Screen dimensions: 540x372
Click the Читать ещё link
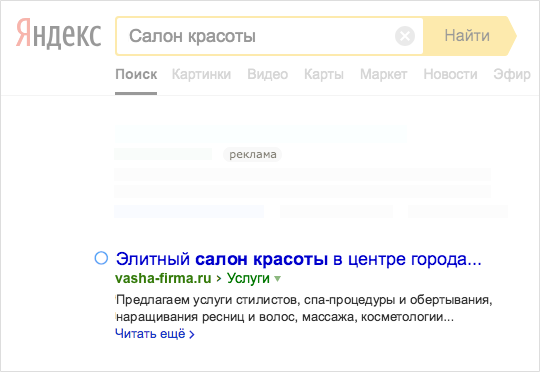(x=150, y=334)
